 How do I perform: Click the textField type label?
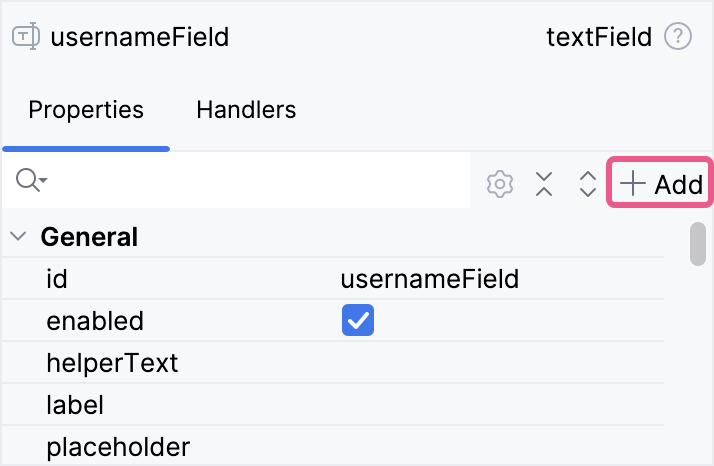599,38
